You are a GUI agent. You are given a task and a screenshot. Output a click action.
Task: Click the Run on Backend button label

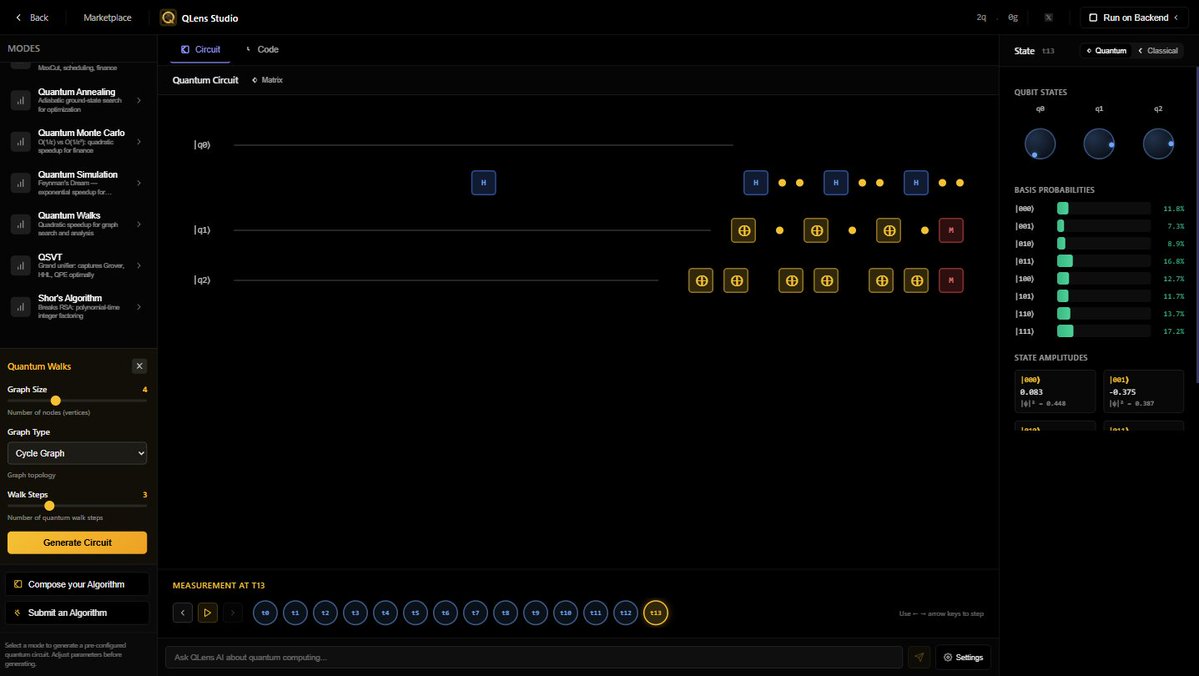tap(1136, 18)
